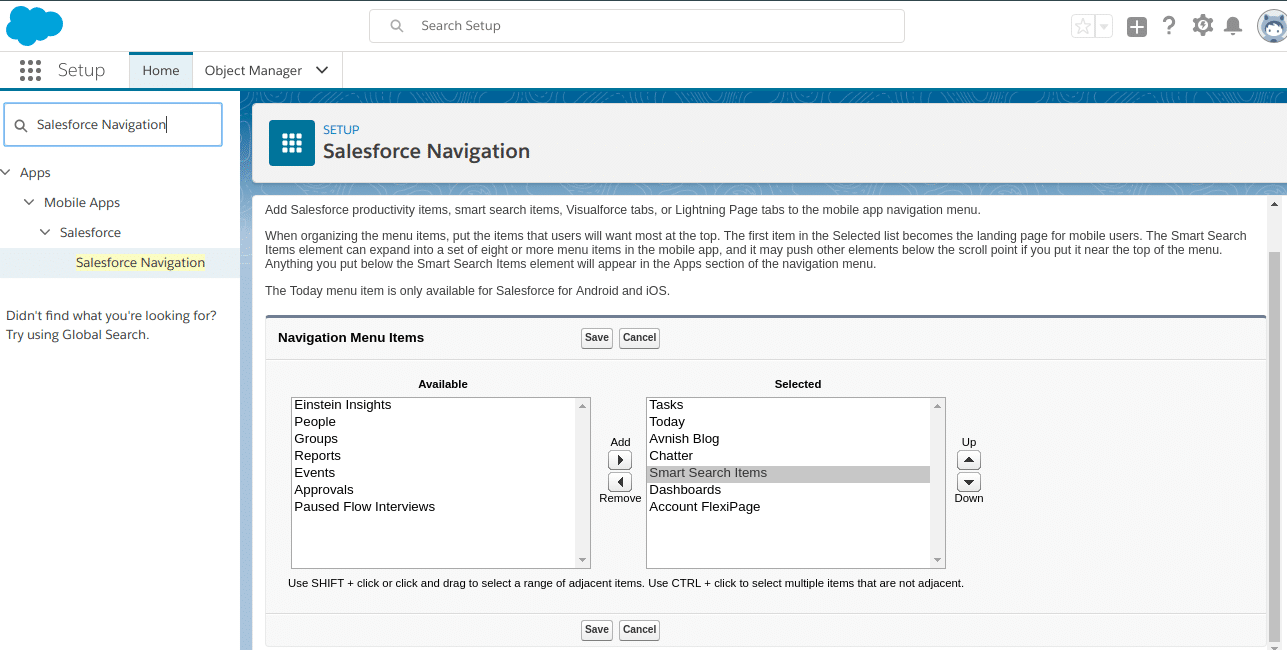Click the Search Setup field
Viewport: 1287px width, 650px height.
pos(636,26)
